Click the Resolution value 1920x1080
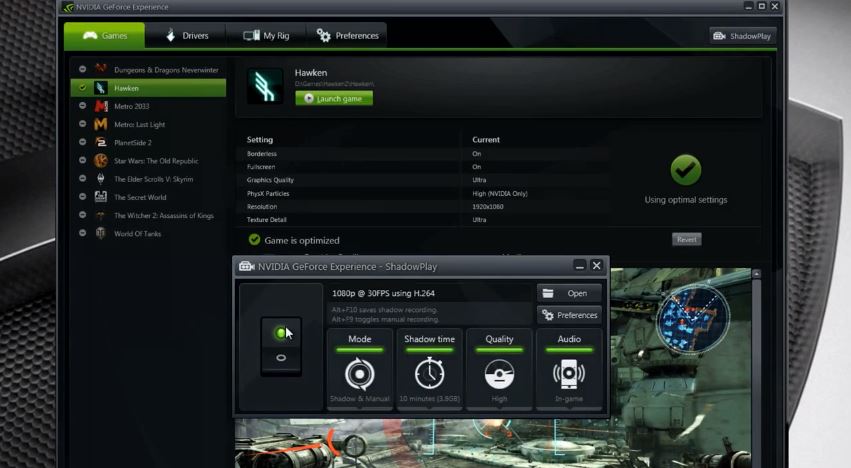 pos(487,207)
